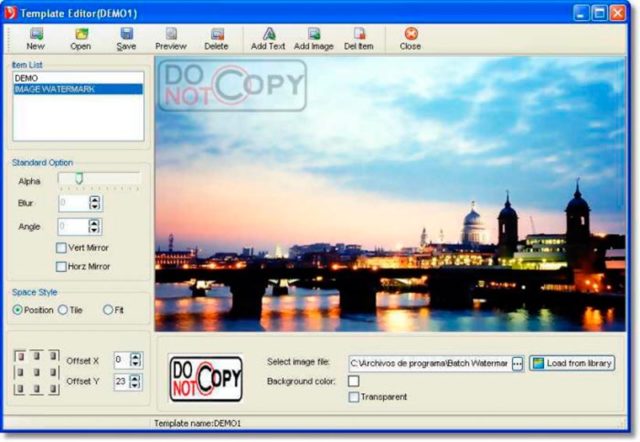Anchor watermark to bottom-left grid position
Viewport: 640px width, 442px height.
(x=21, y=388)
